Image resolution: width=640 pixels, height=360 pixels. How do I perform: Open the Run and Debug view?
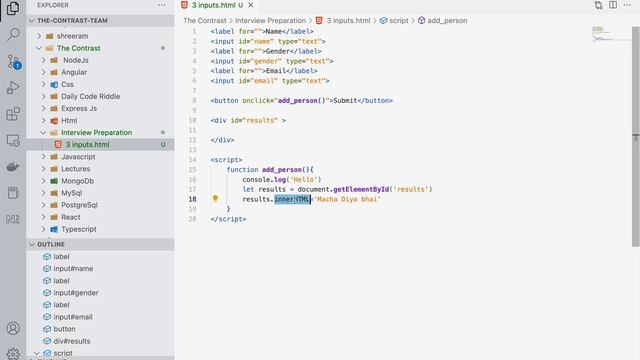[x=13, y=87]
